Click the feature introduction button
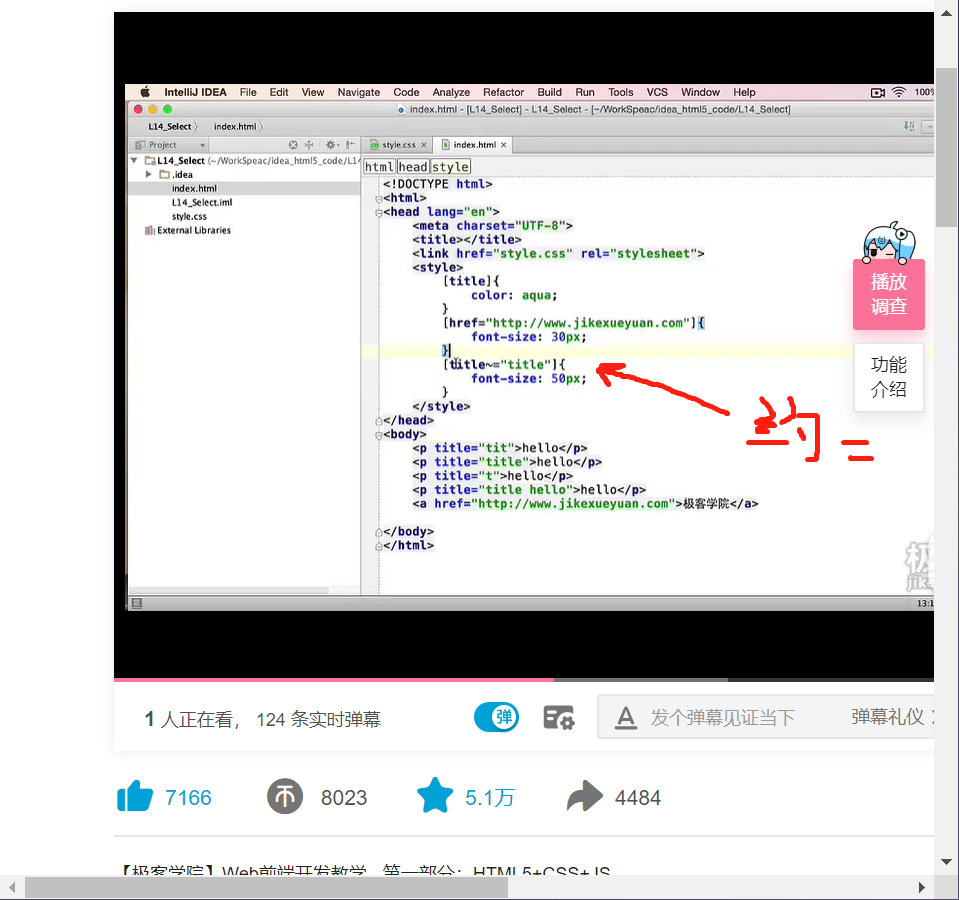This screenshot has width=959, height=900. coord(889,377)
